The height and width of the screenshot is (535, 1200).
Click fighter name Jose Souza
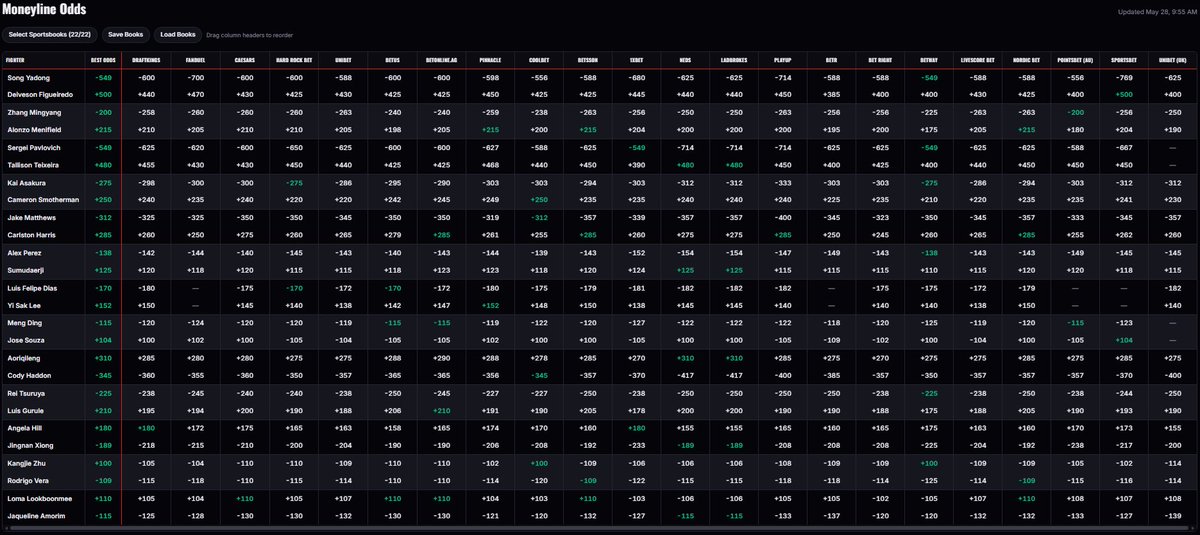coord(24,341)
